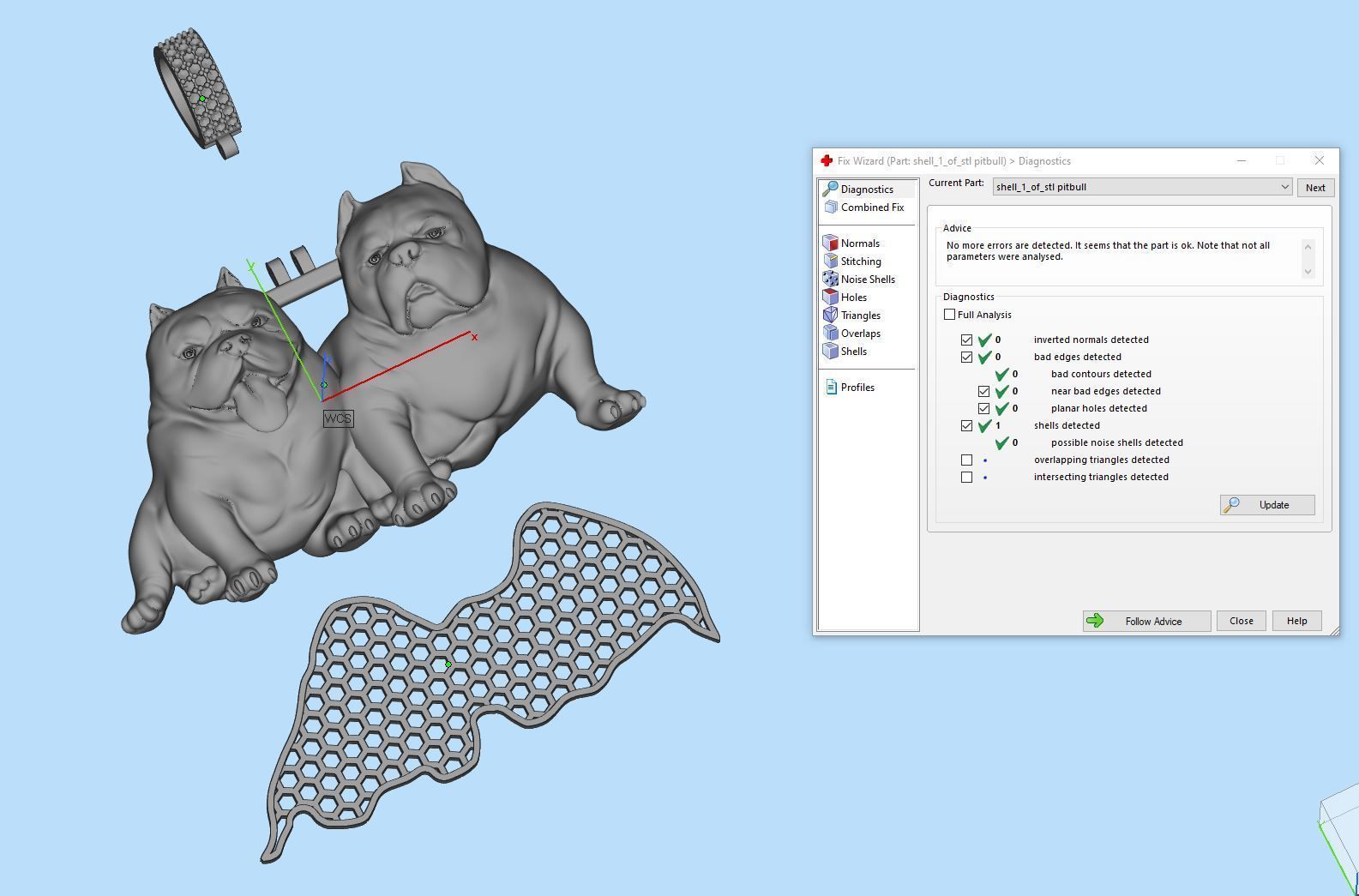This screenshot has height=896, width=1359.
Task: Select the studded ring model
Action: (x=198, y=93)
